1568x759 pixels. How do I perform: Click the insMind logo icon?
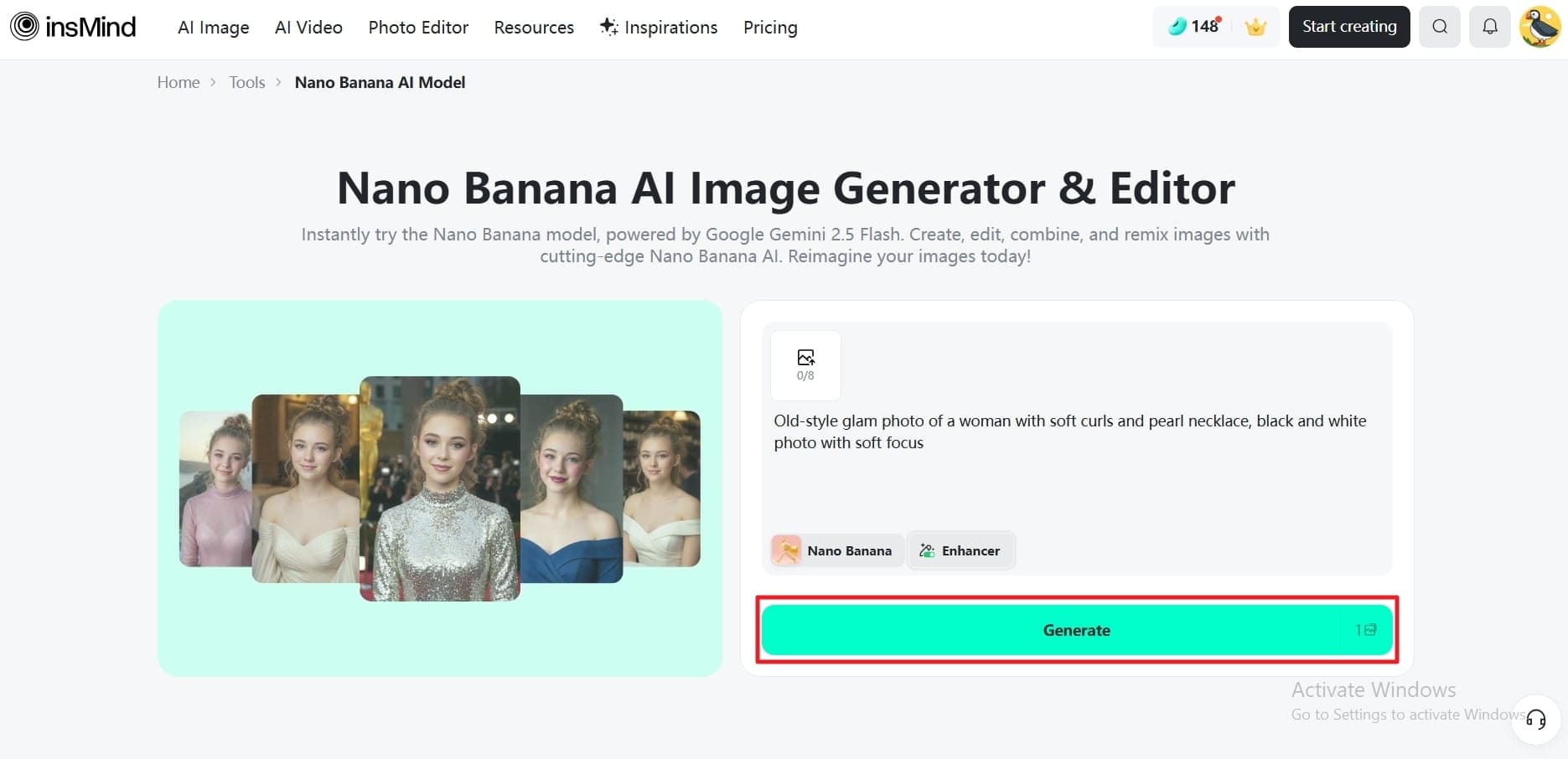click(x=24, y=27)
